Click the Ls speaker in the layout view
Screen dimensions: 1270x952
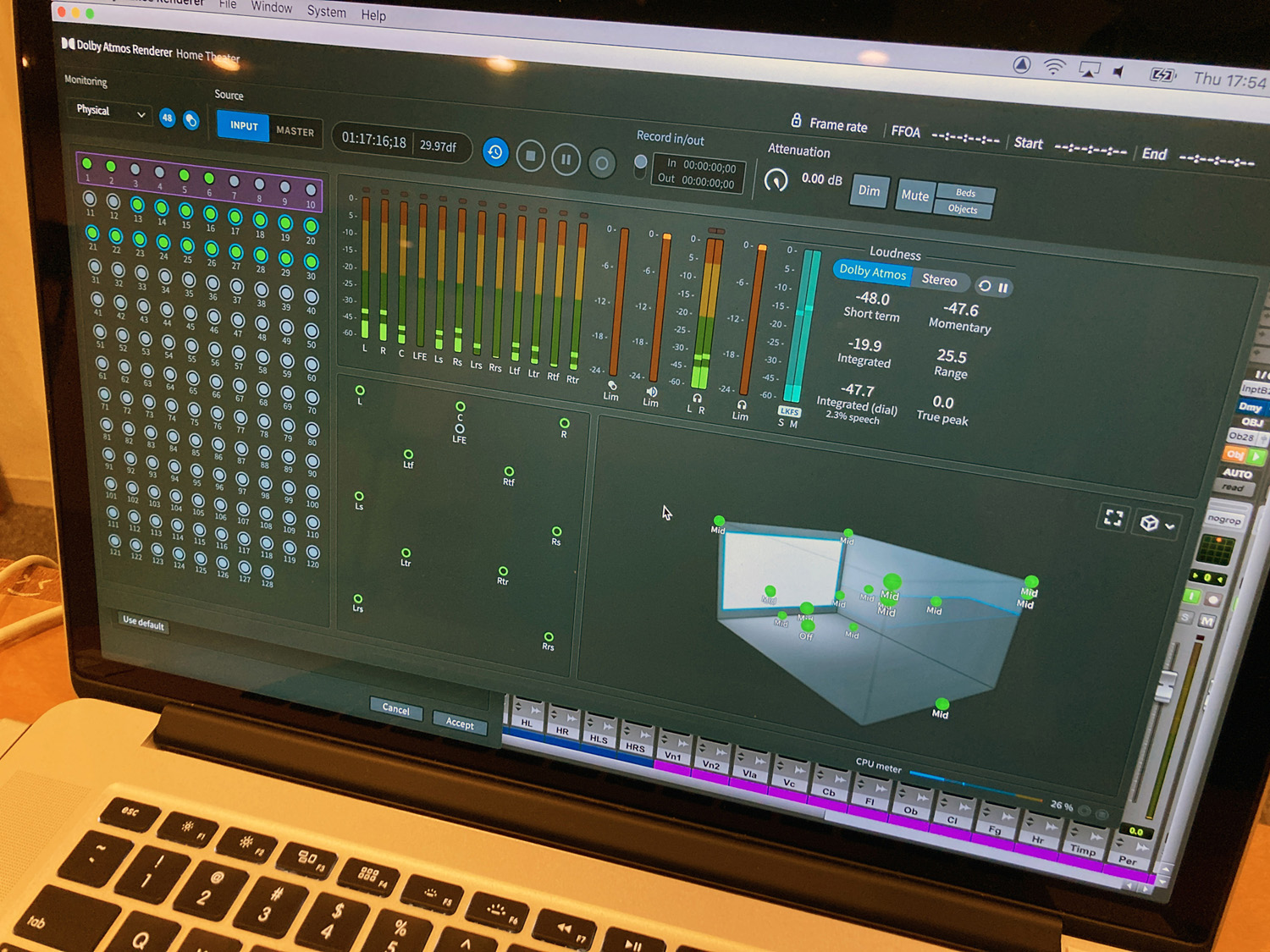coord(359,497)
